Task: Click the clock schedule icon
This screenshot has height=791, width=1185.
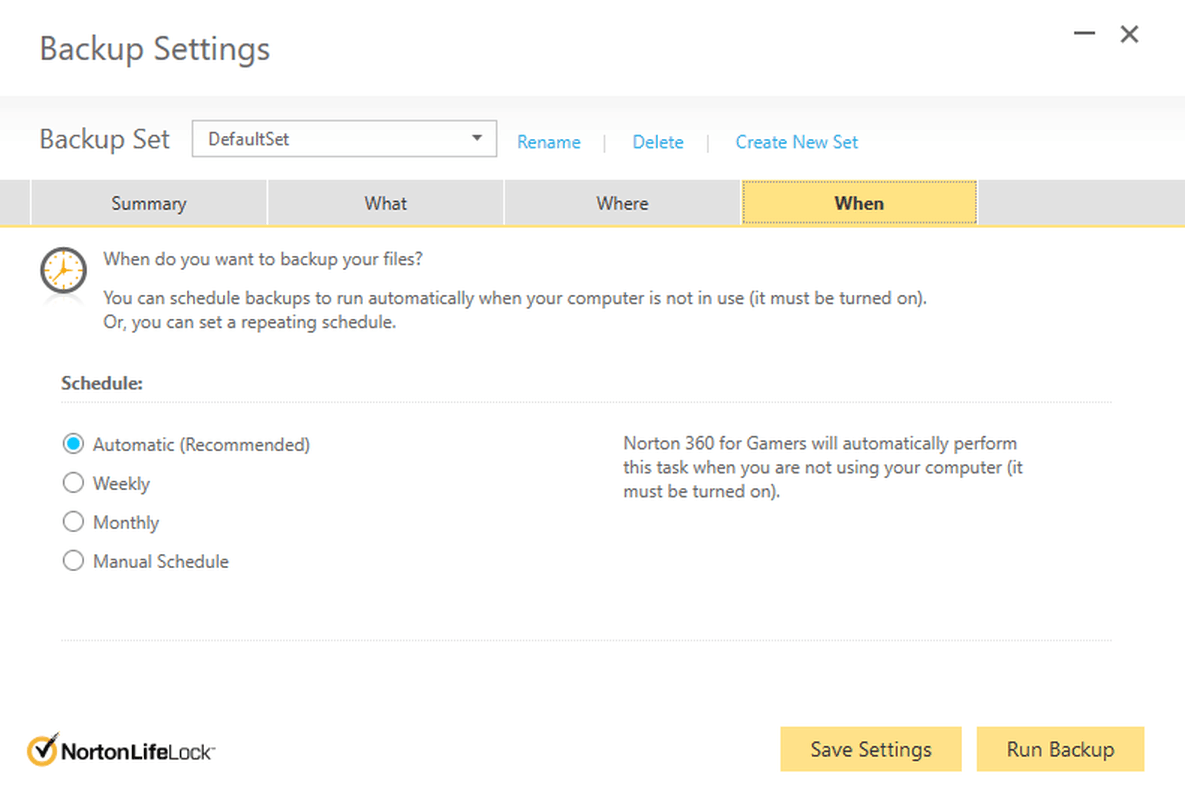Action: tap(63, 271)
